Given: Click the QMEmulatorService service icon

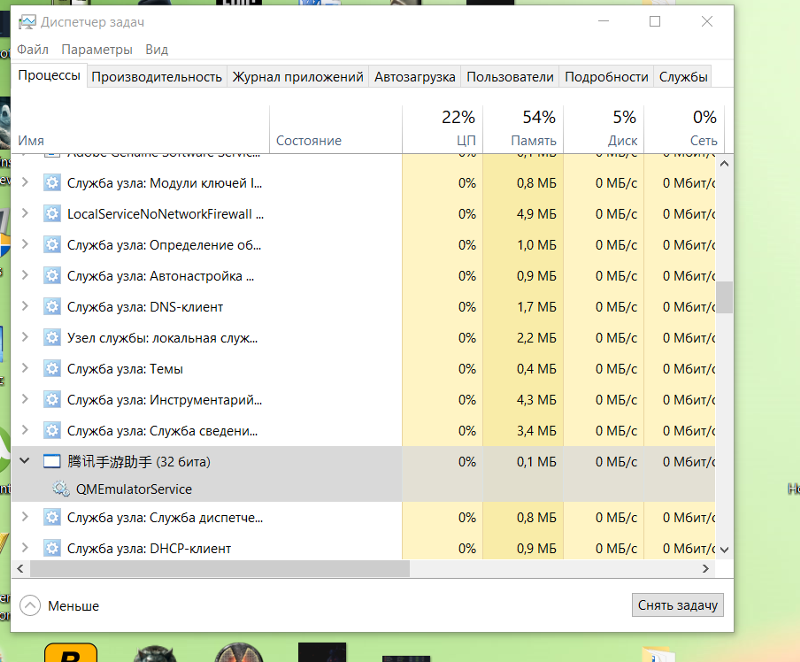Looking at the screenshot, I should [61, 490].
